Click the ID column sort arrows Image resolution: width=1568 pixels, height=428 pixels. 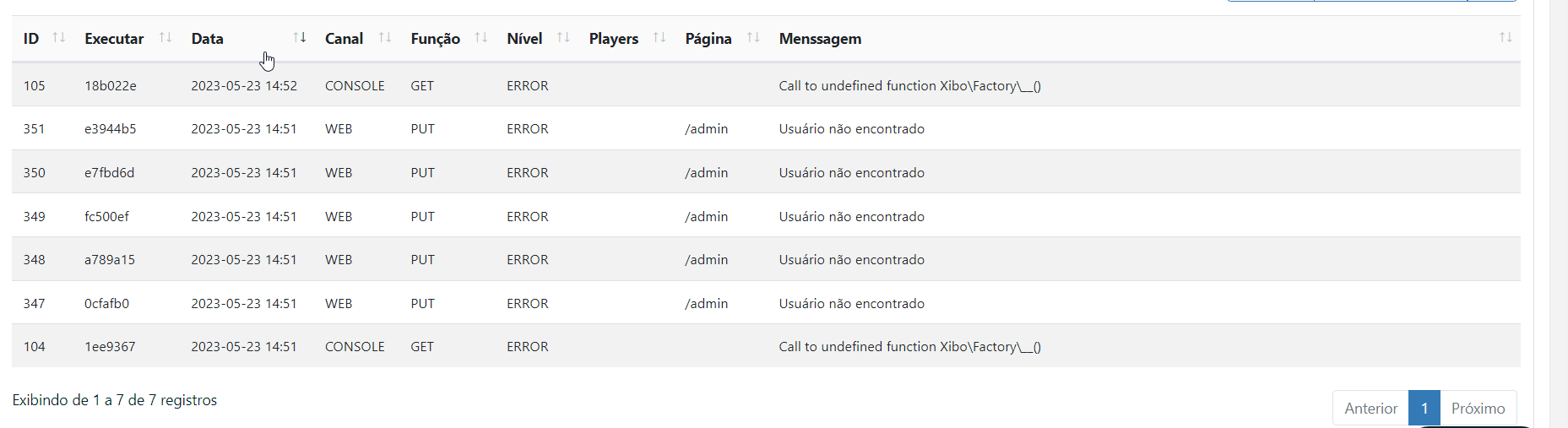point(58,38)
